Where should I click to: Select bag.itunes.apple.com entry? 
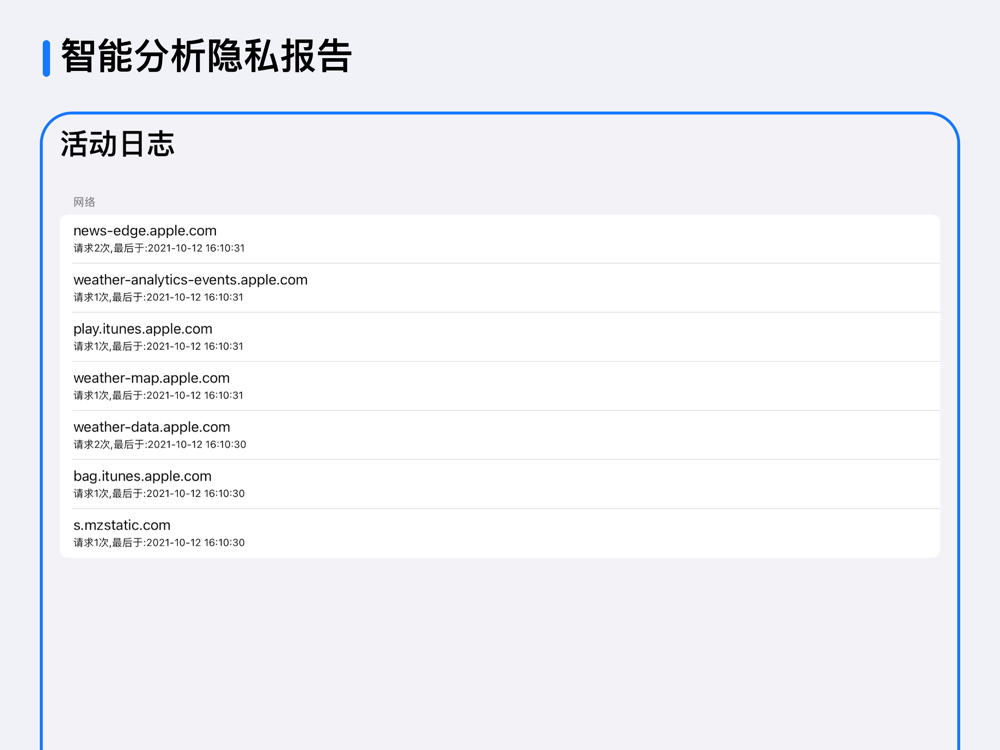(x=500, y=484)
